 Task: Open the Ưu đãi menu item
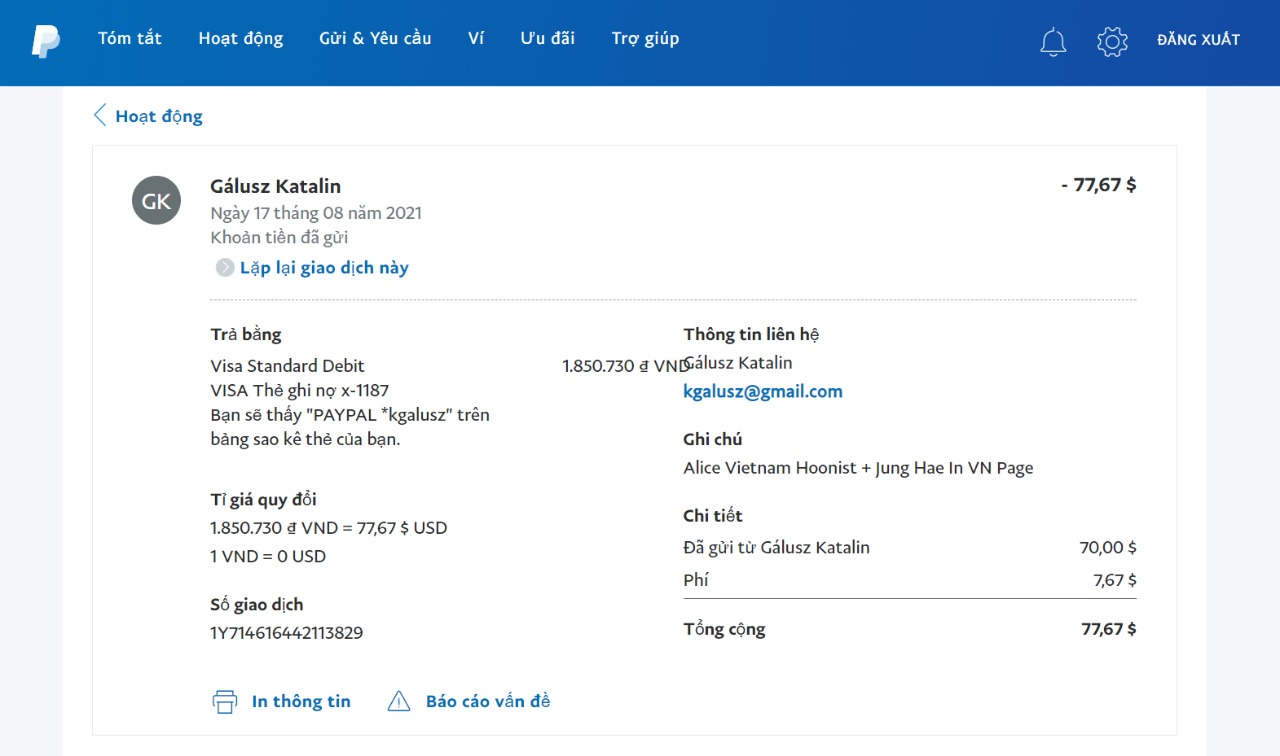pyautogui.click(x=547, y=39)
